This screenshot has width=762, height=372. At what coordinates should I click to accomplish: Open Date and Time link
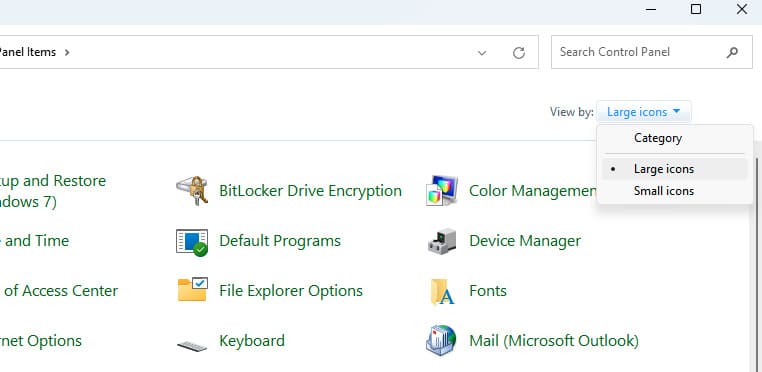click(35, 241)
